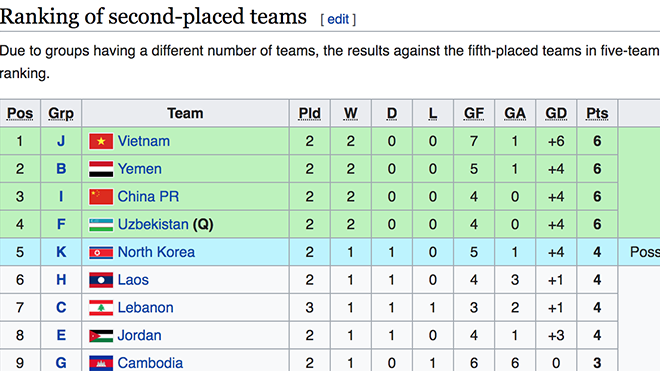Click the China PR flag icon
The width and height of the screenshot is (660, 371).
click(101, 197)
